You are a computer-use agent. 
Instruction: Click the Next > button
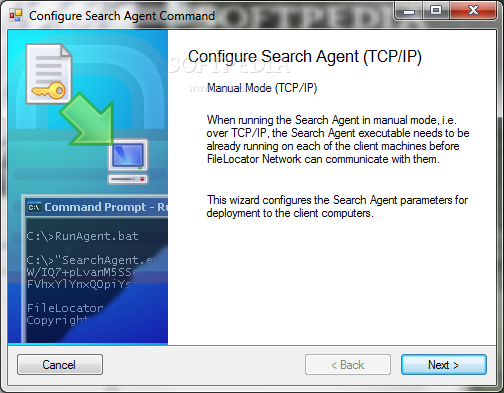pyautogui.click(x=444, y=365)
